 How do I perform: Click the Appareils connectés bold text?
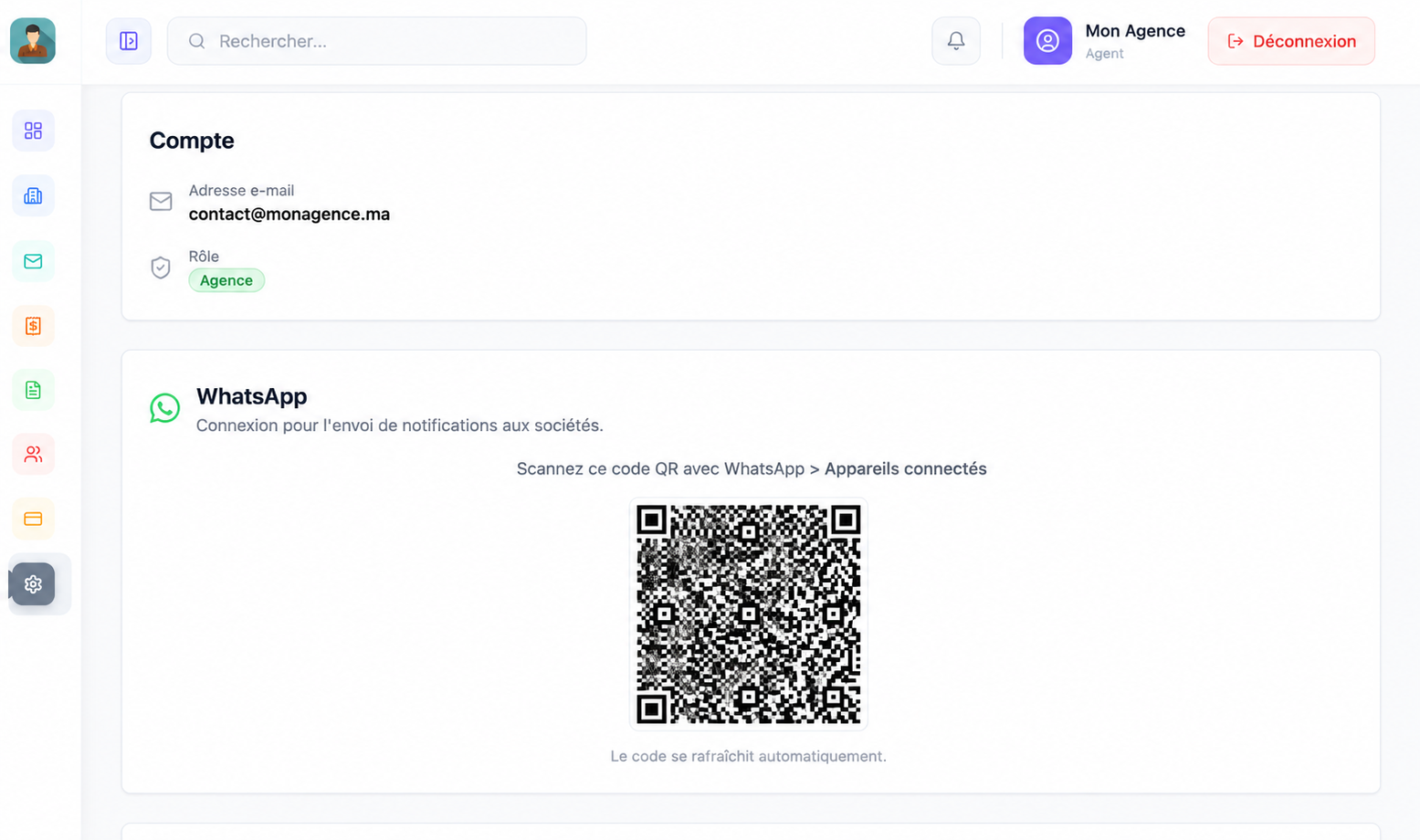[906, 469]
